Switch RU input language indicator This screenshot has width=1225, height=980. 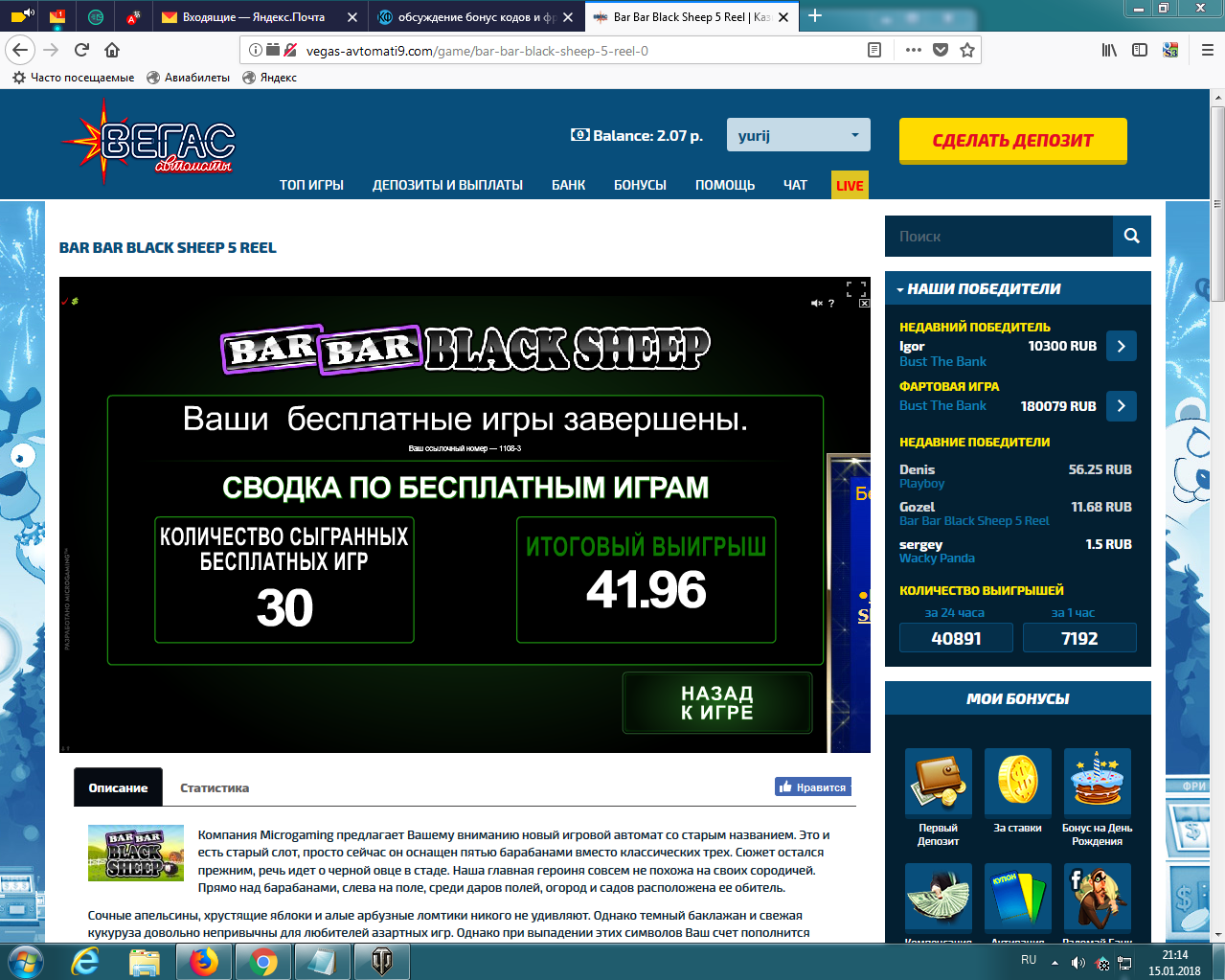[x=1029, y=960]
